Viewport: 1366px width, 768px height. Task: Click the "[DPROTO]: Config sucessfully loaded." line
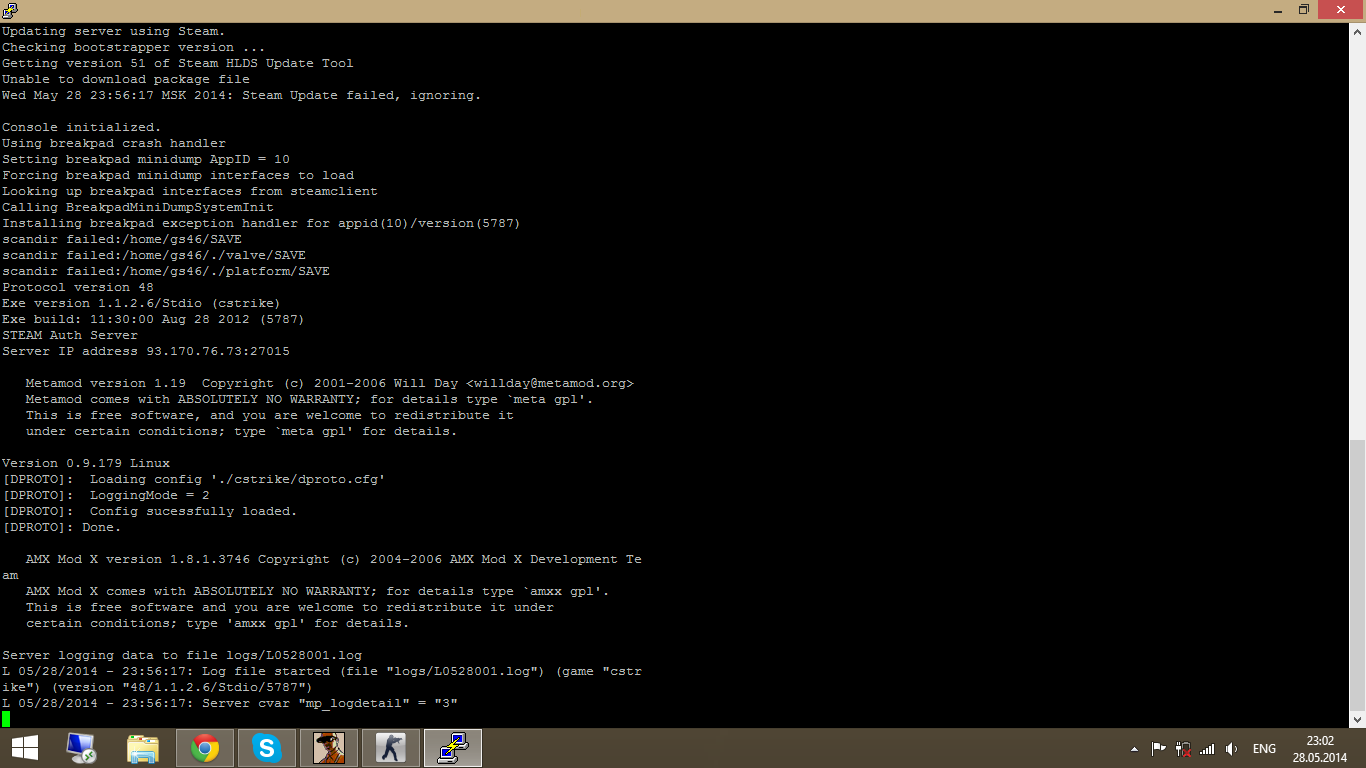(150, 511)
